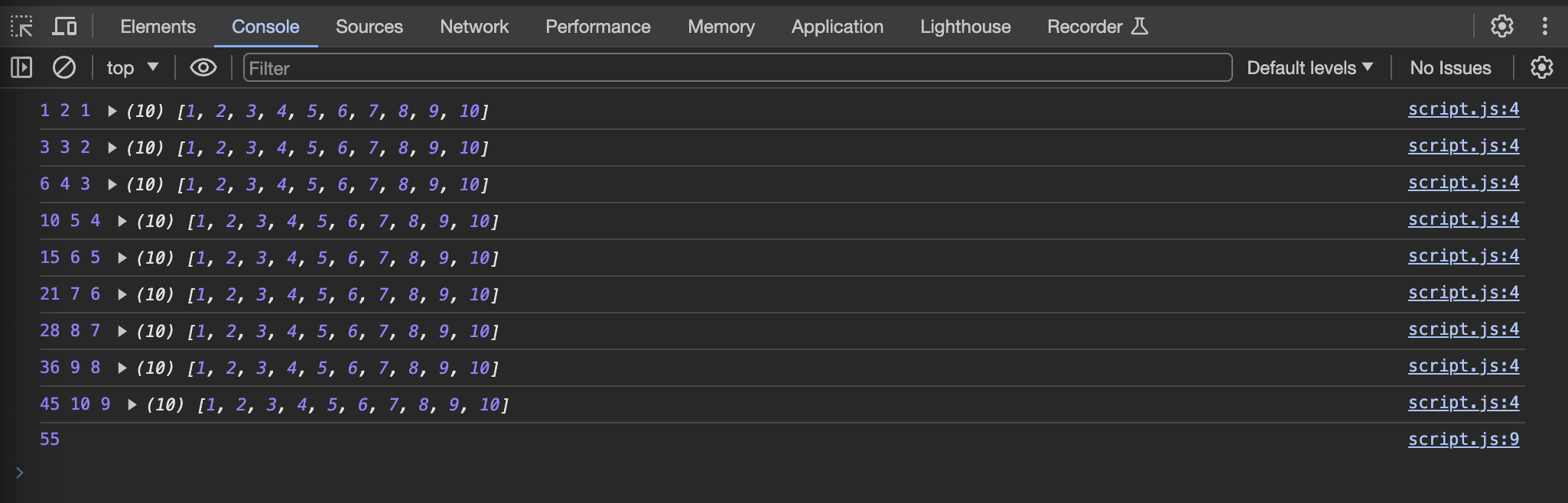Expand the array in the first log row
The width and height of the screenshot is (1568, 503).
(112, 112)
